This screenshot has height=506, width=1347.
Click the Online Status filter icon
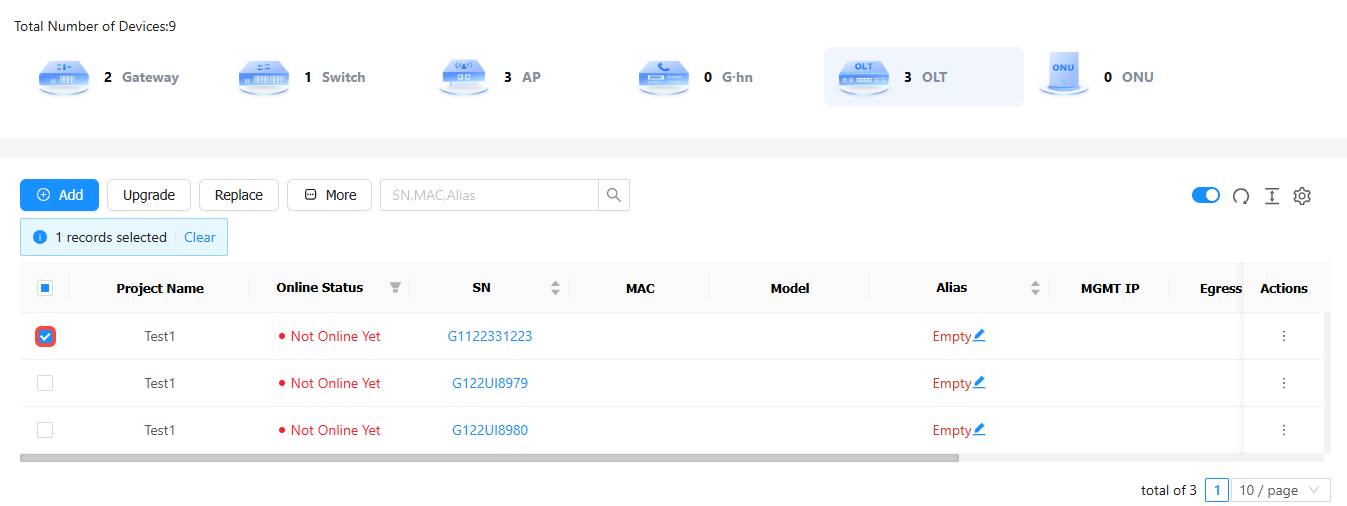coord(395,288)
